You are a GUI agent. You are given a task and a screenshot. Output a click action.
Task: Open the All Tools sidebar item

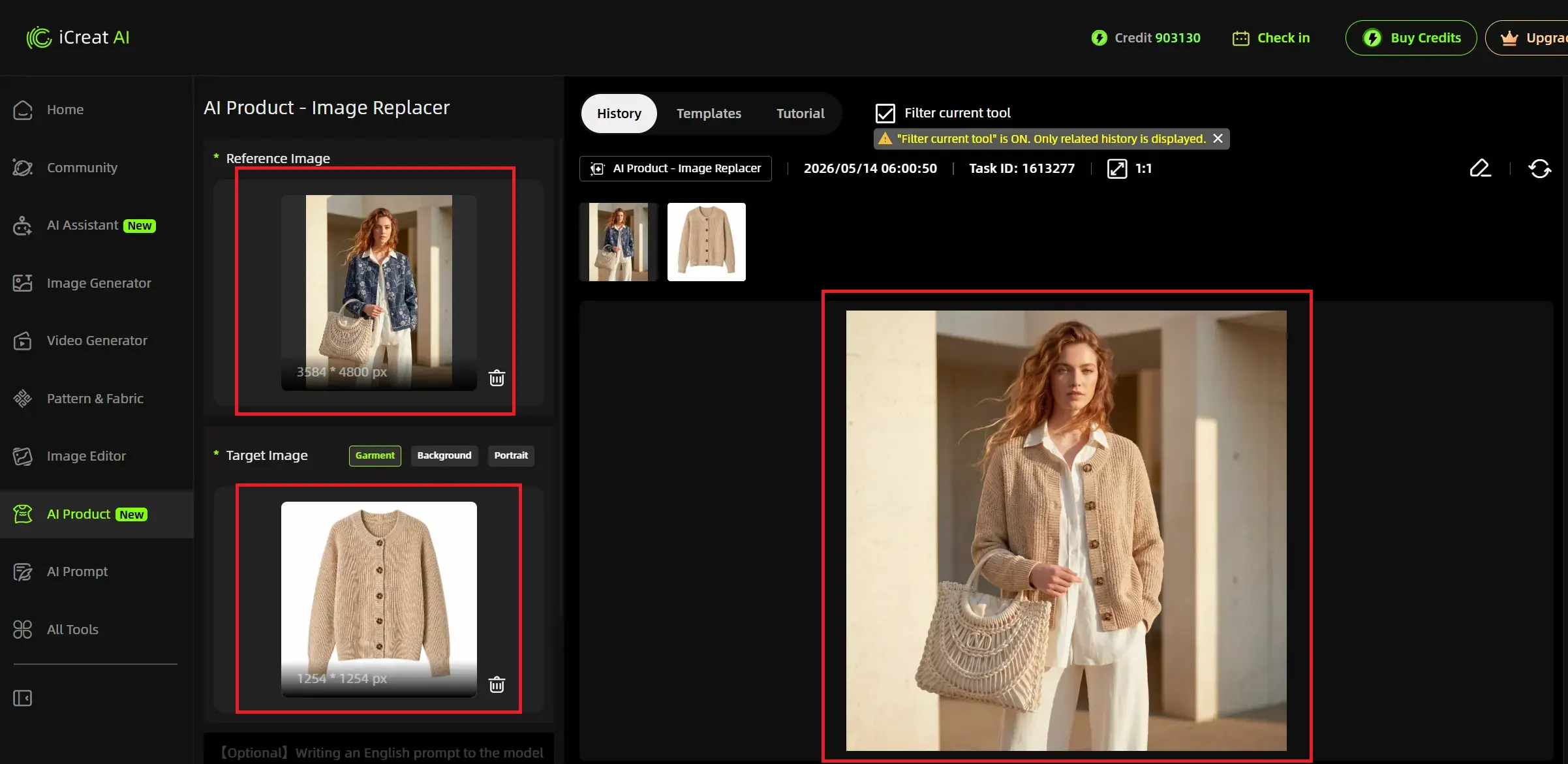pyautogui.click(x=97, y=630)
